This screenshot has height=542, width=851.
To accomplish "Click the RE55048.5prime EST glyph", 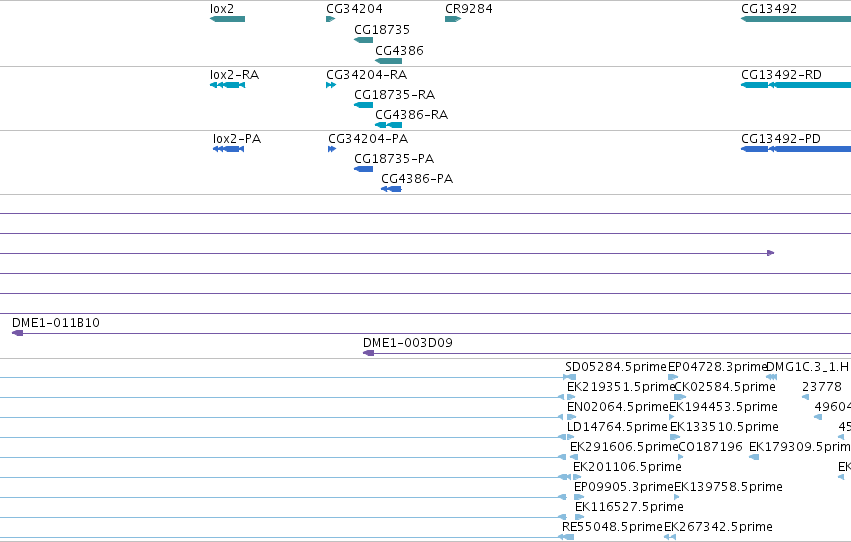I will [566, 537].
